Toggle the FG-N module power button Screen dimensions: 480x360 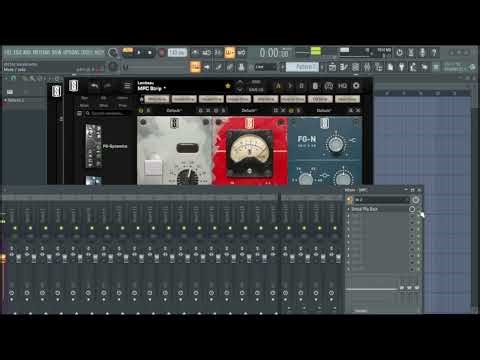point(291,110)
